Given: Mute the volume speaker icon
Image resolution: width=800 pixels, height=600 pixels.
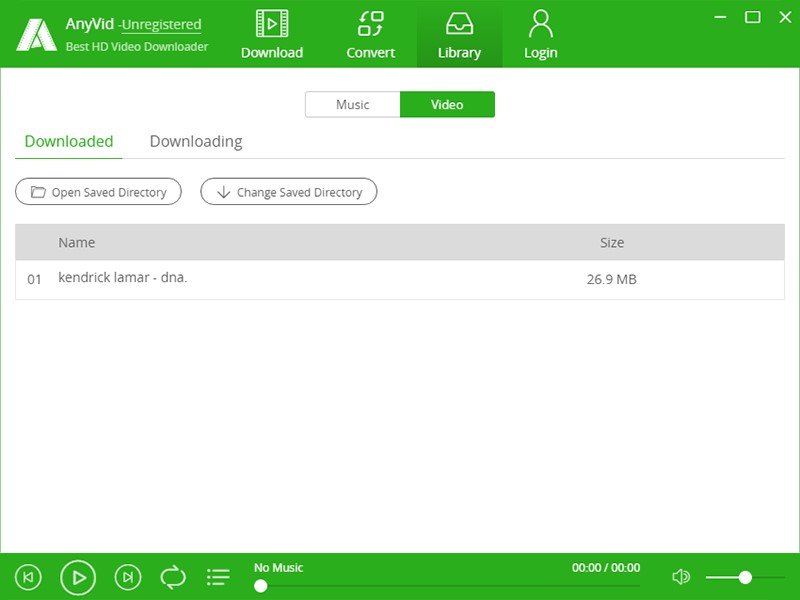Looking at the screenshot, I should [681, 577].
